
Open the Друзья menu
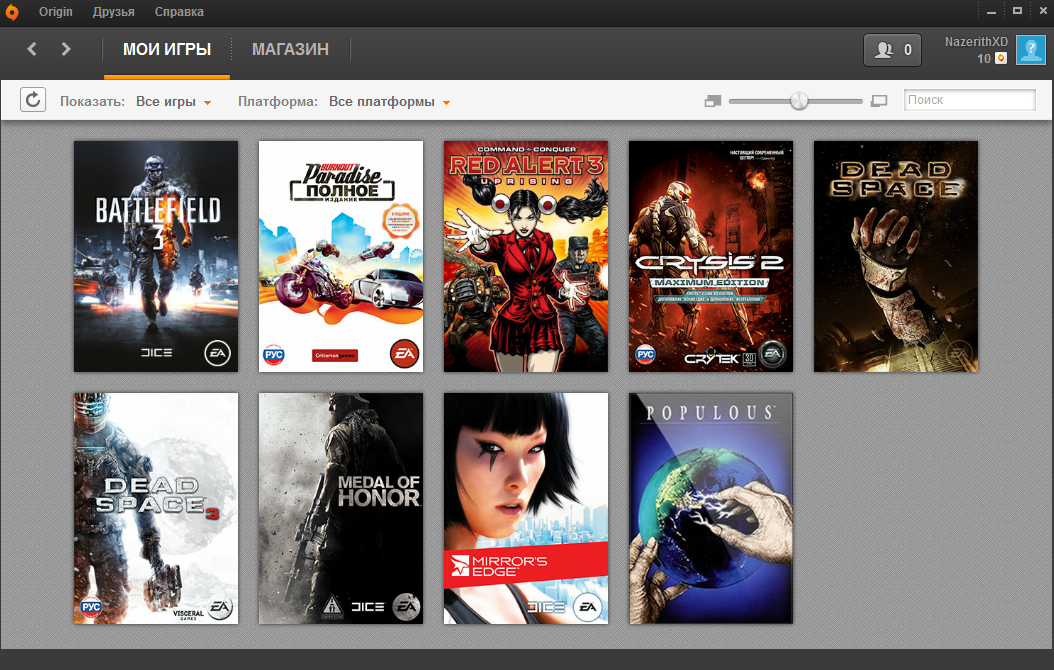pyautogui.click(x=114, y=12)
